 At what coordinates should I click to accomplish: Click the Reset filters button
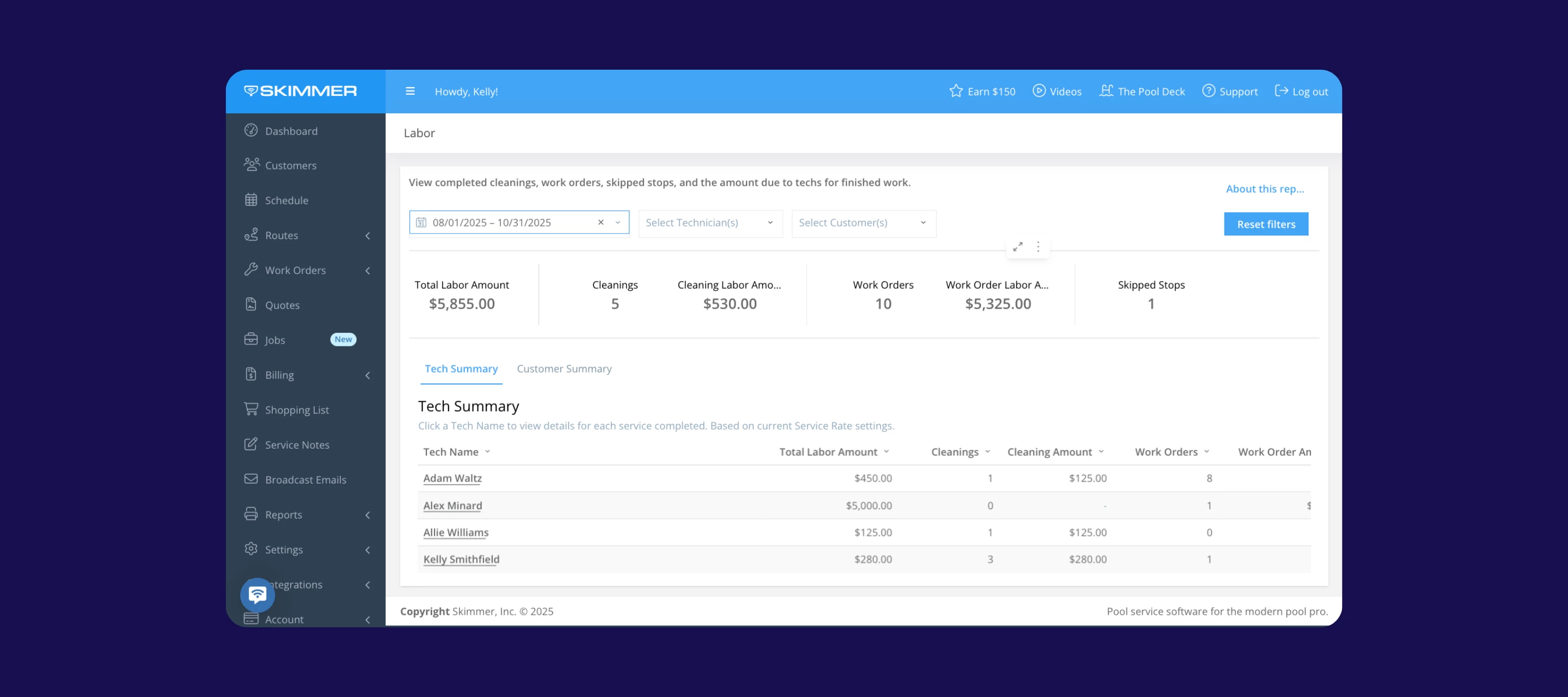coord(1265,225)
